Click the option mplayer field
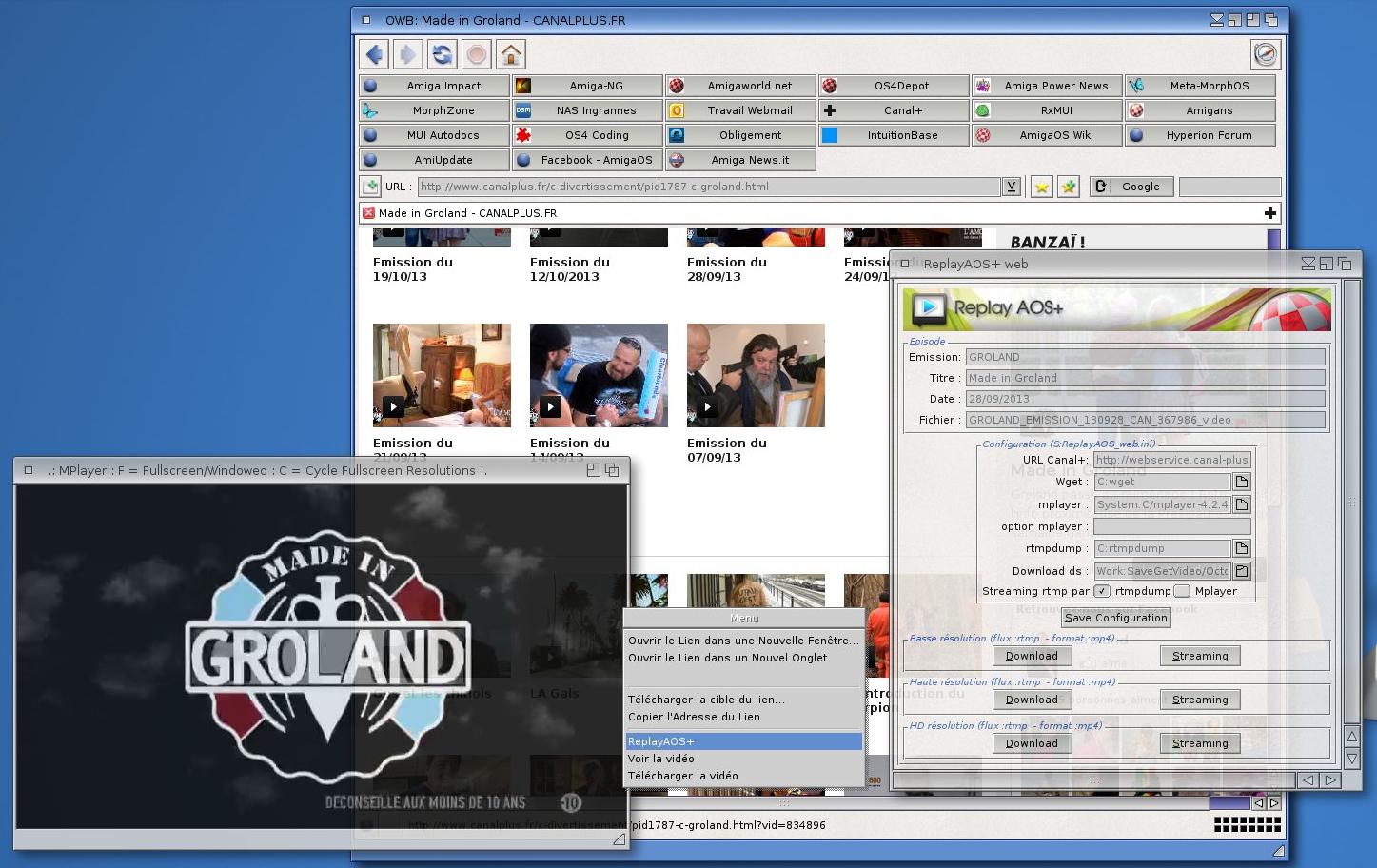 pos(1171,526)
